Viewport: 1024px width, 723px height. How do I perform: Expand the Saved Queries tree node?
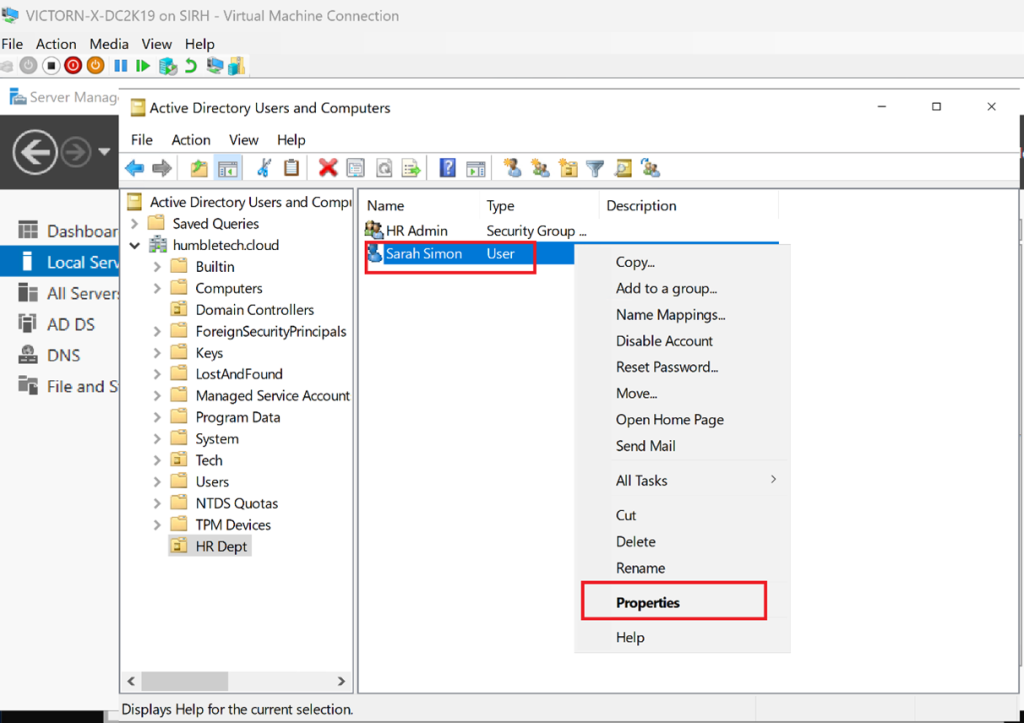[x=135, y=223]
